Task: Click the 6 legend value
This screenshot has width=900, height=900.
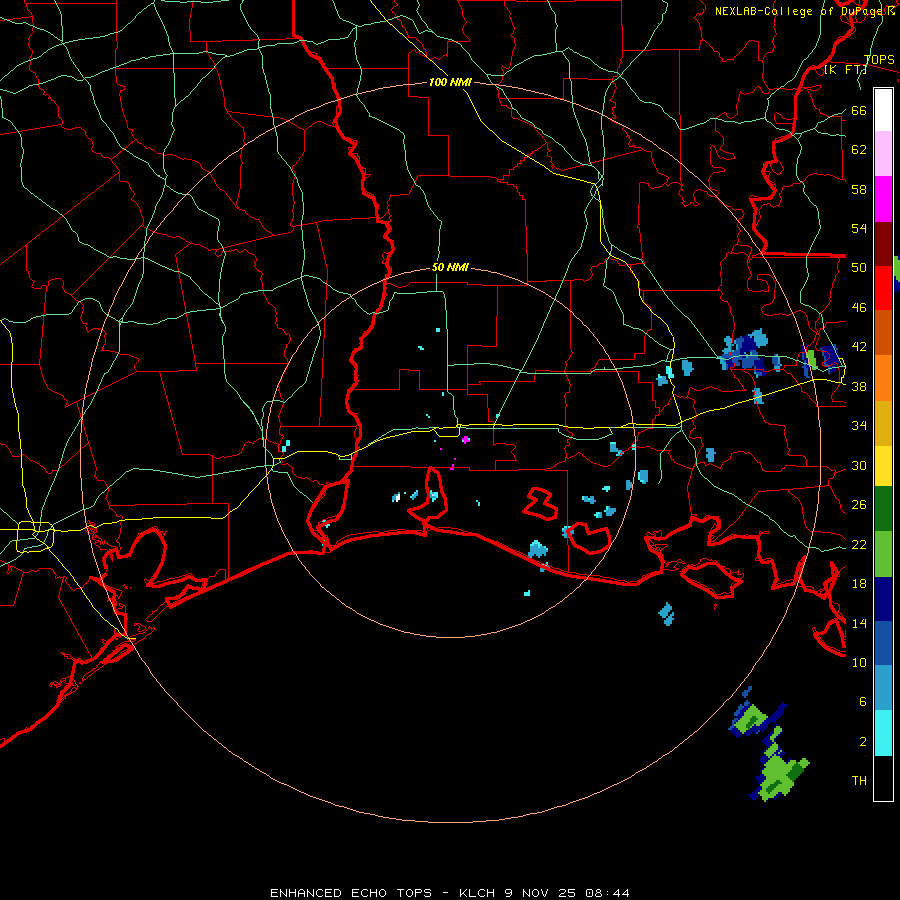Action: pos(863,702)
